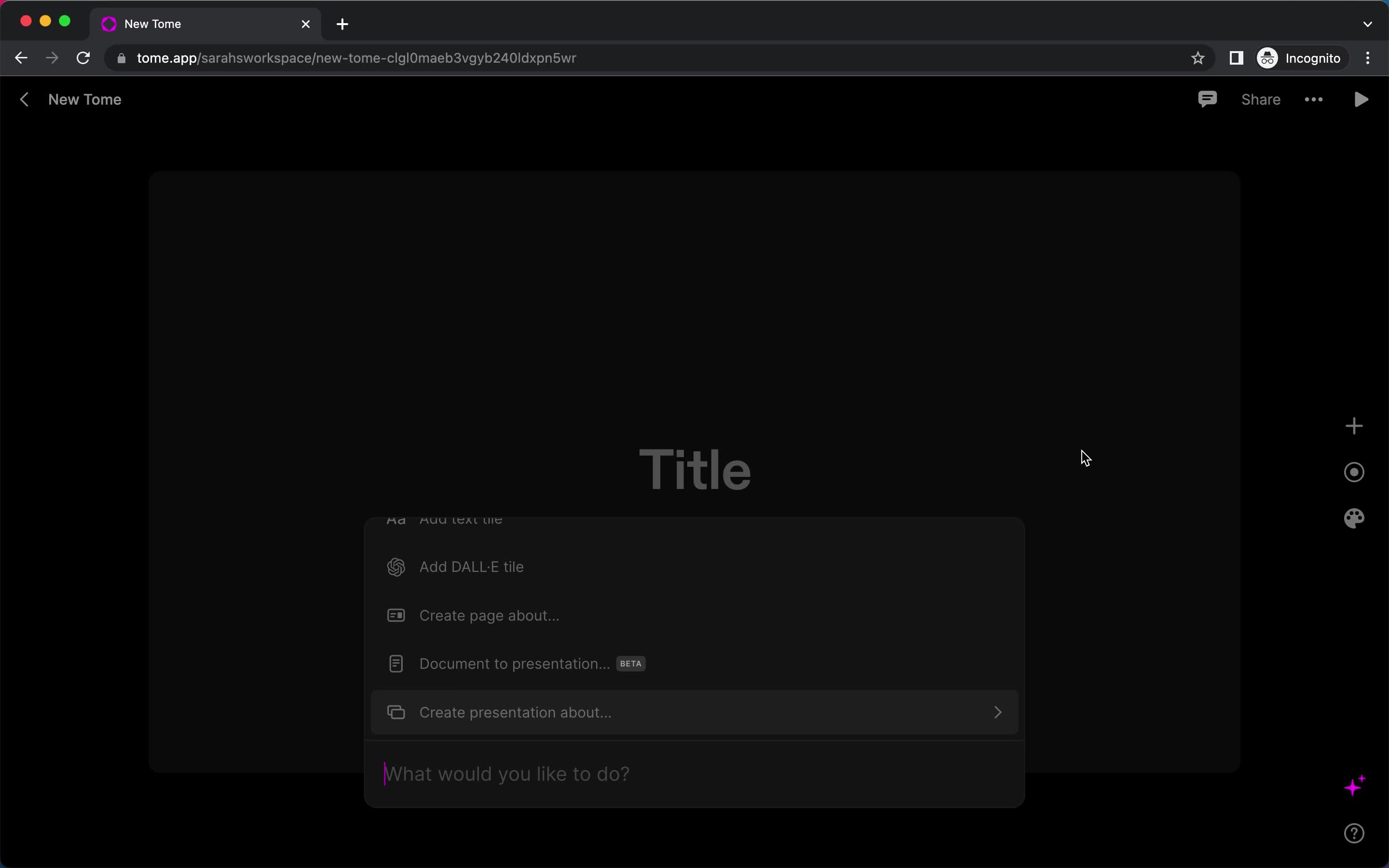The width and height of the screenshot is (1389, 868).
Task: Toggle the browser side panel icon
Action: point(1236,58)
